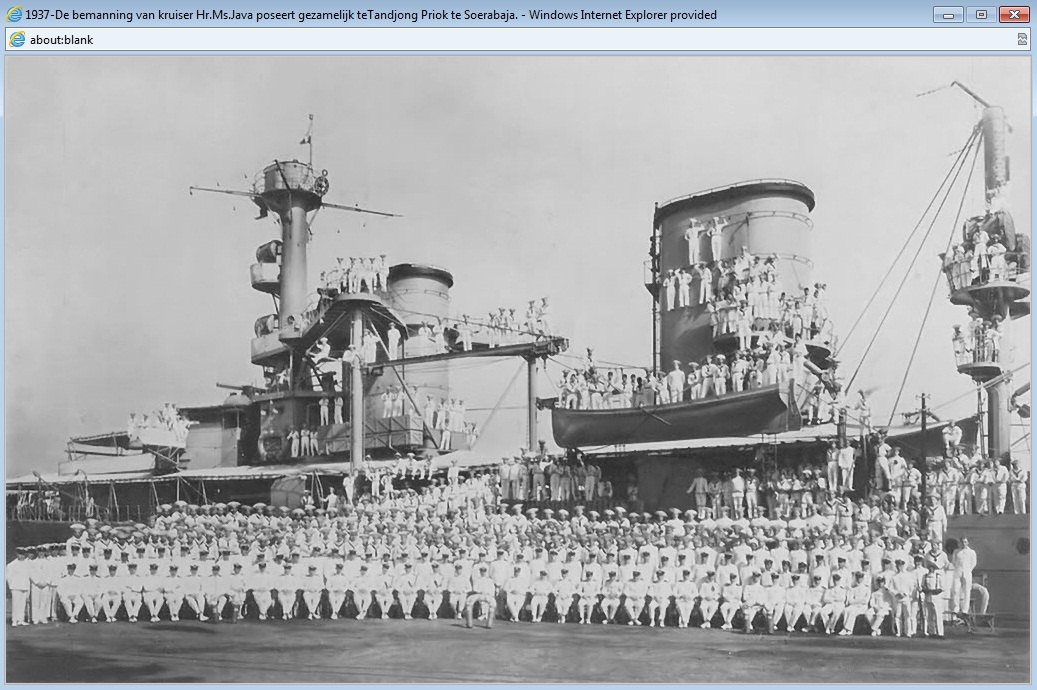The width and height of the screenshot is (1037, 690).
Task: Click the Internet Explorer icon in the title bar
Action: (x=14, y=15)
